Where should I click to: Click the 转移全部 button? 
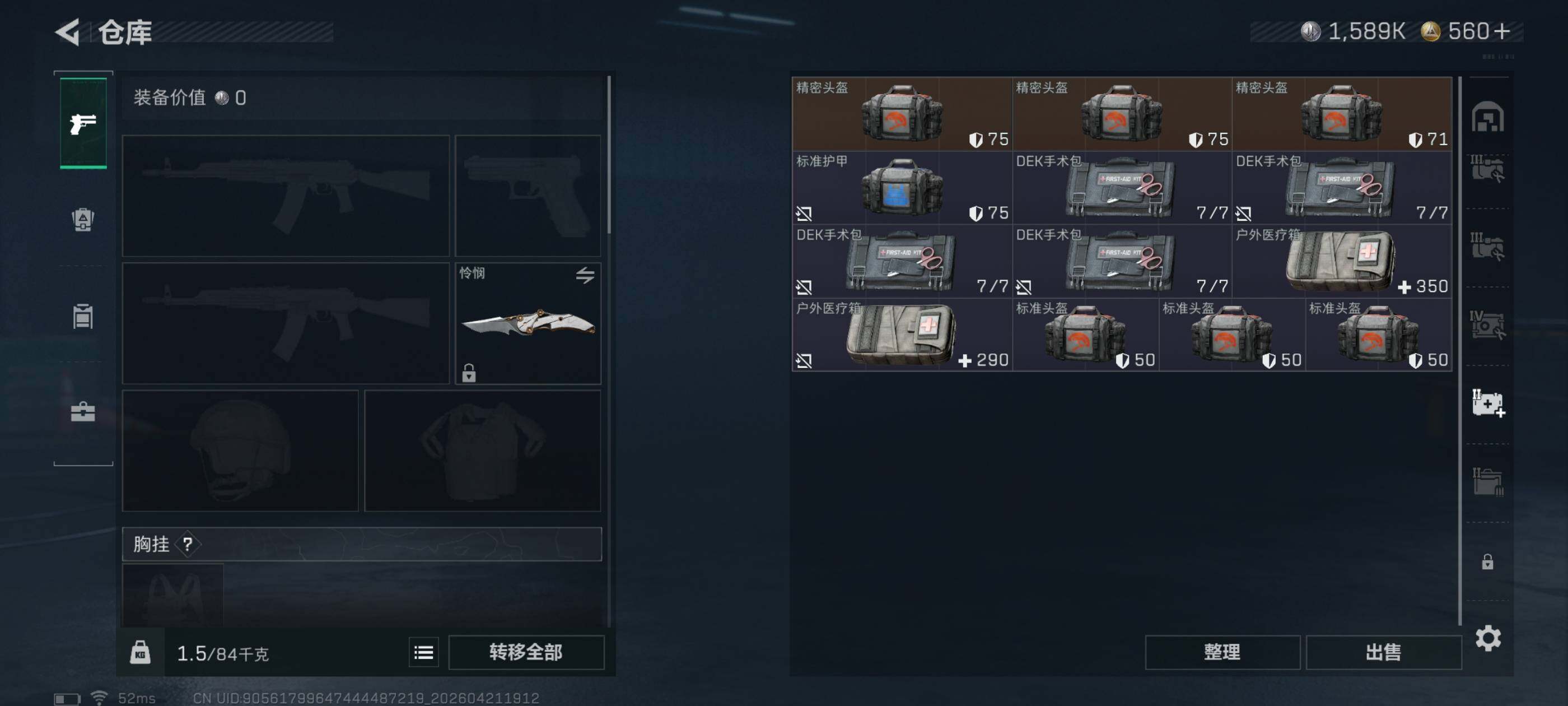(526, 652)
